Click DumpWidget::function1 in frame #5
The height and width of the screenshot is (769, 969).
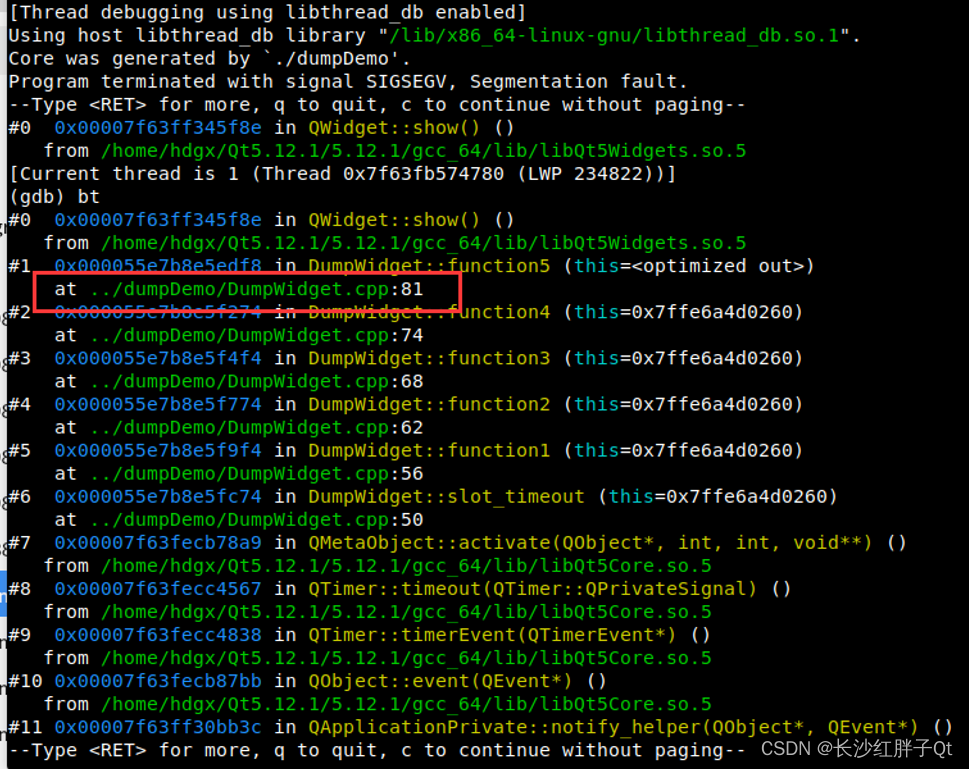click(429, 451)
